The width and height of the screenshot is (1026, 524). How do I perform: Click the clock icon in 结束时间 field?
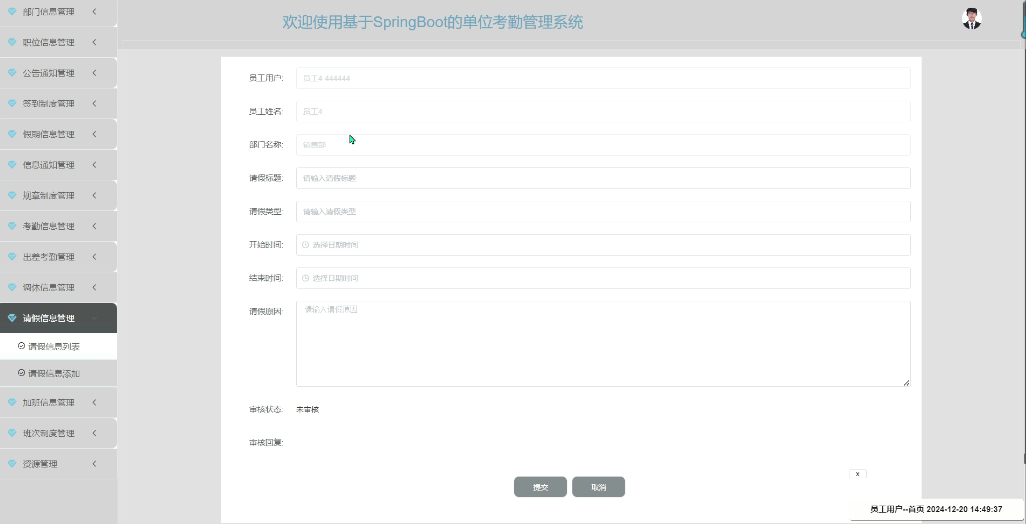[x=306, y=278]
